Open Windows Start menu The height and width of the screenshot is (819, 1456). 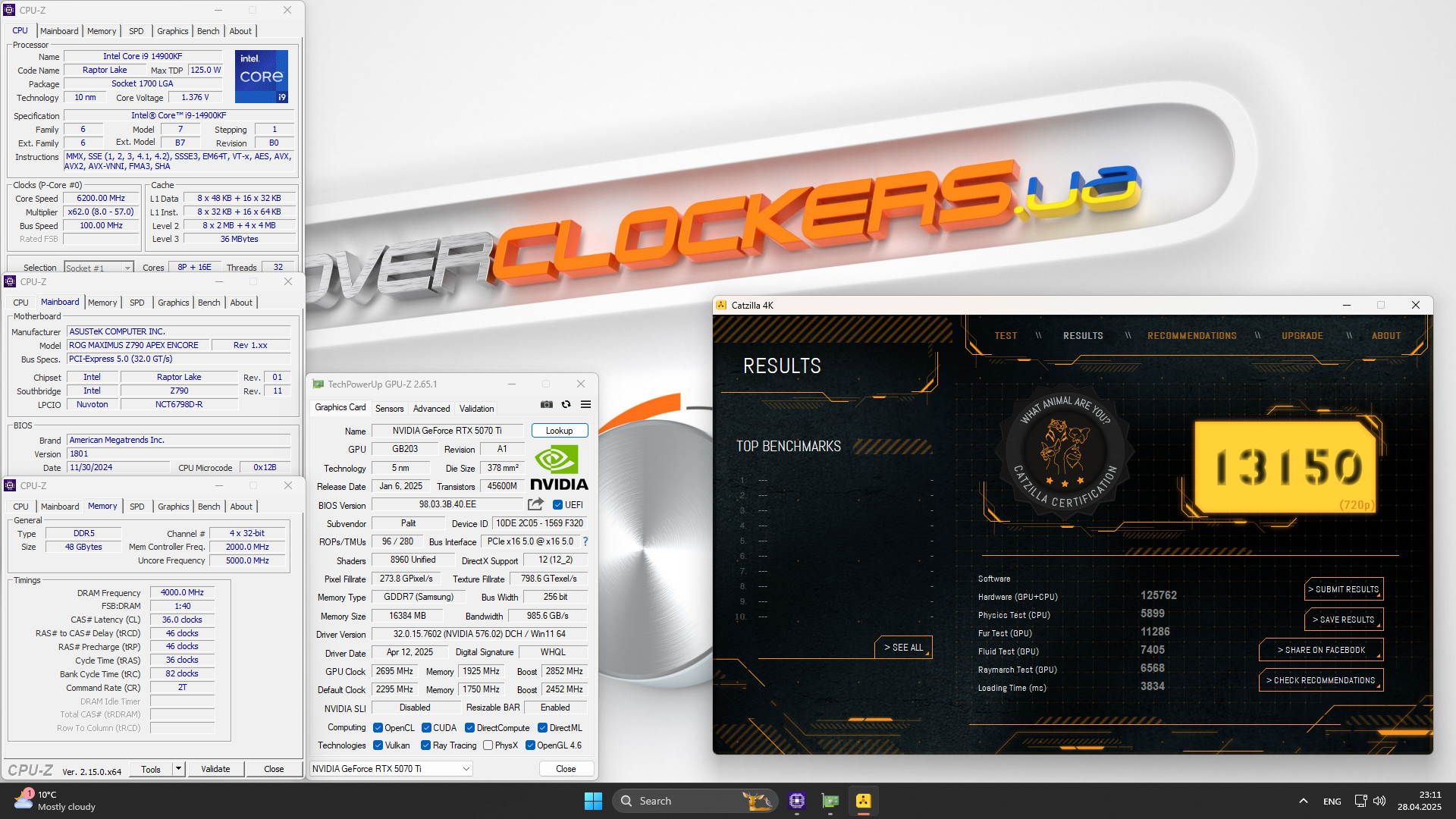[x=593, y=801]
